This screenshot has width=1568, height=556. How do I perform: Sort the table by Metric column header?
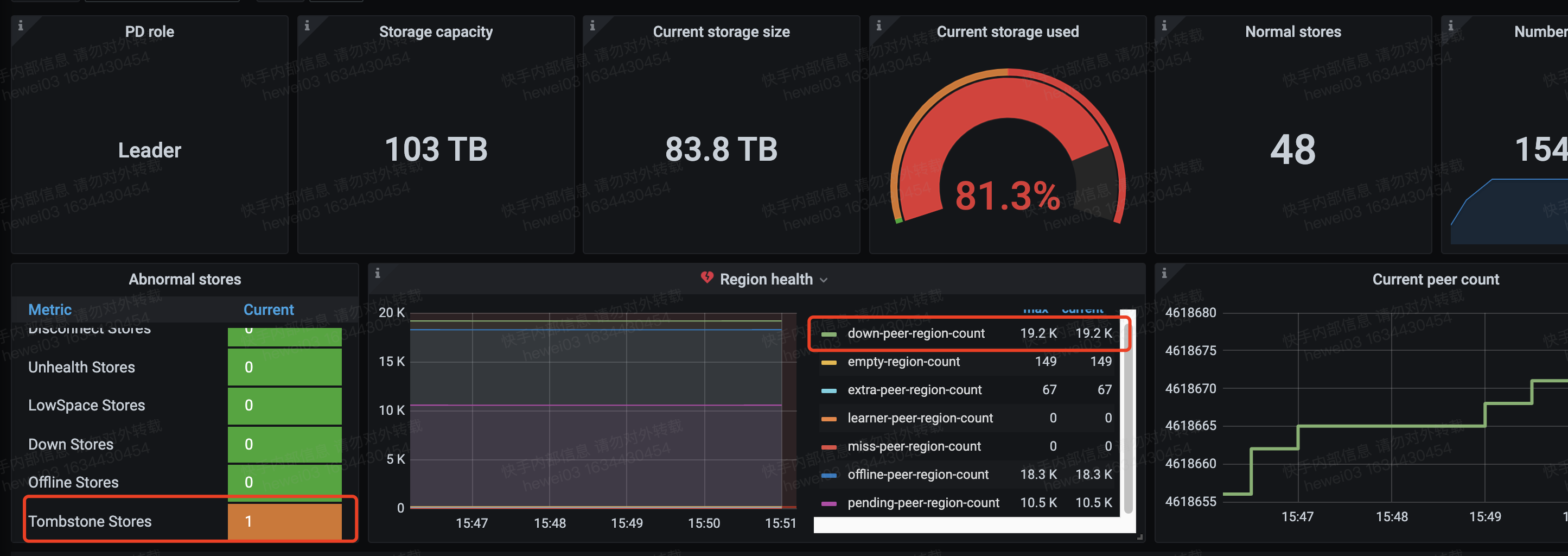[x=50, y=310]
